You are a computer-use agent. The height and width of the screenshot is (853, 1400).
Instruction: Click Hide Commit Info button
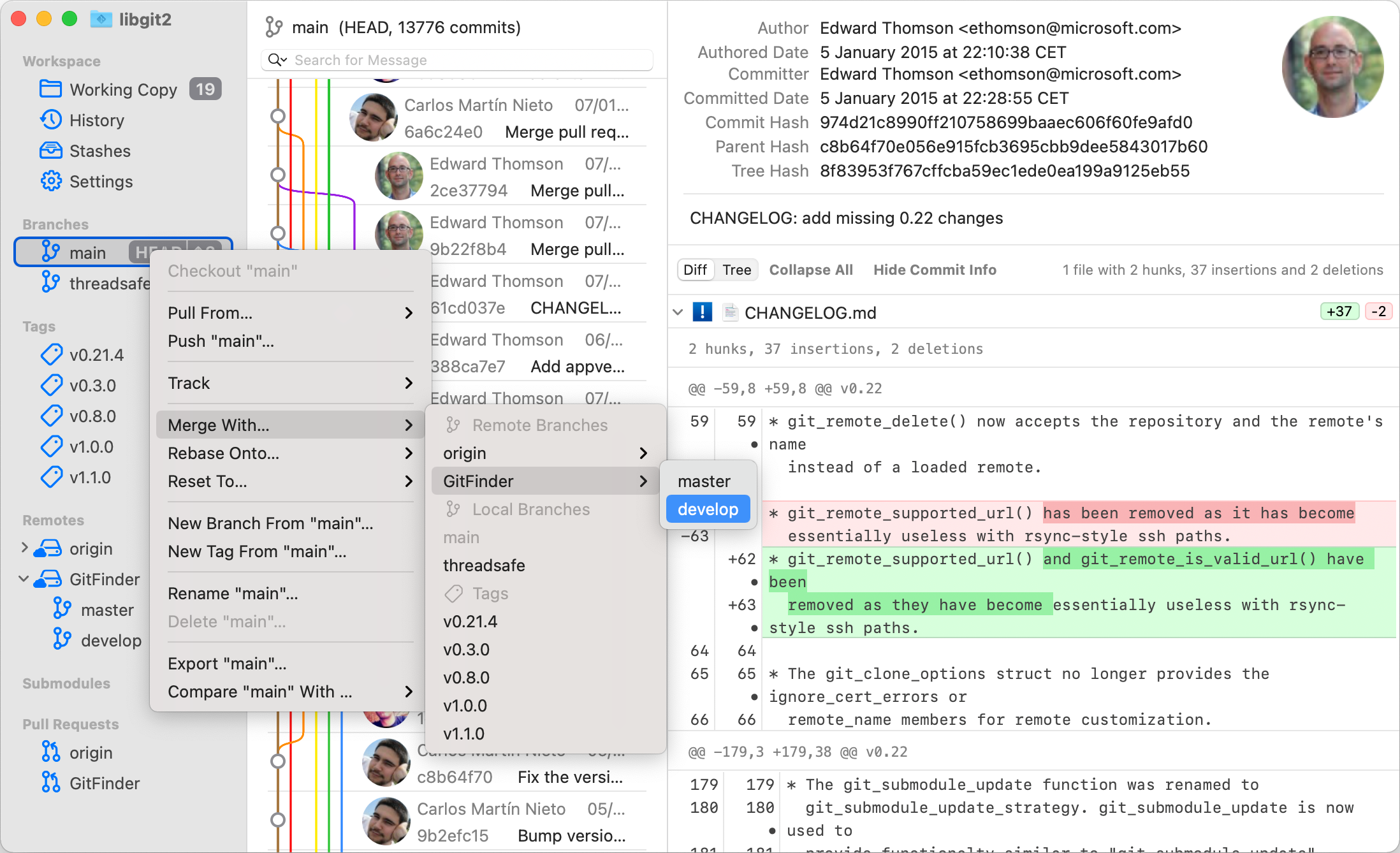coord(934,270)
